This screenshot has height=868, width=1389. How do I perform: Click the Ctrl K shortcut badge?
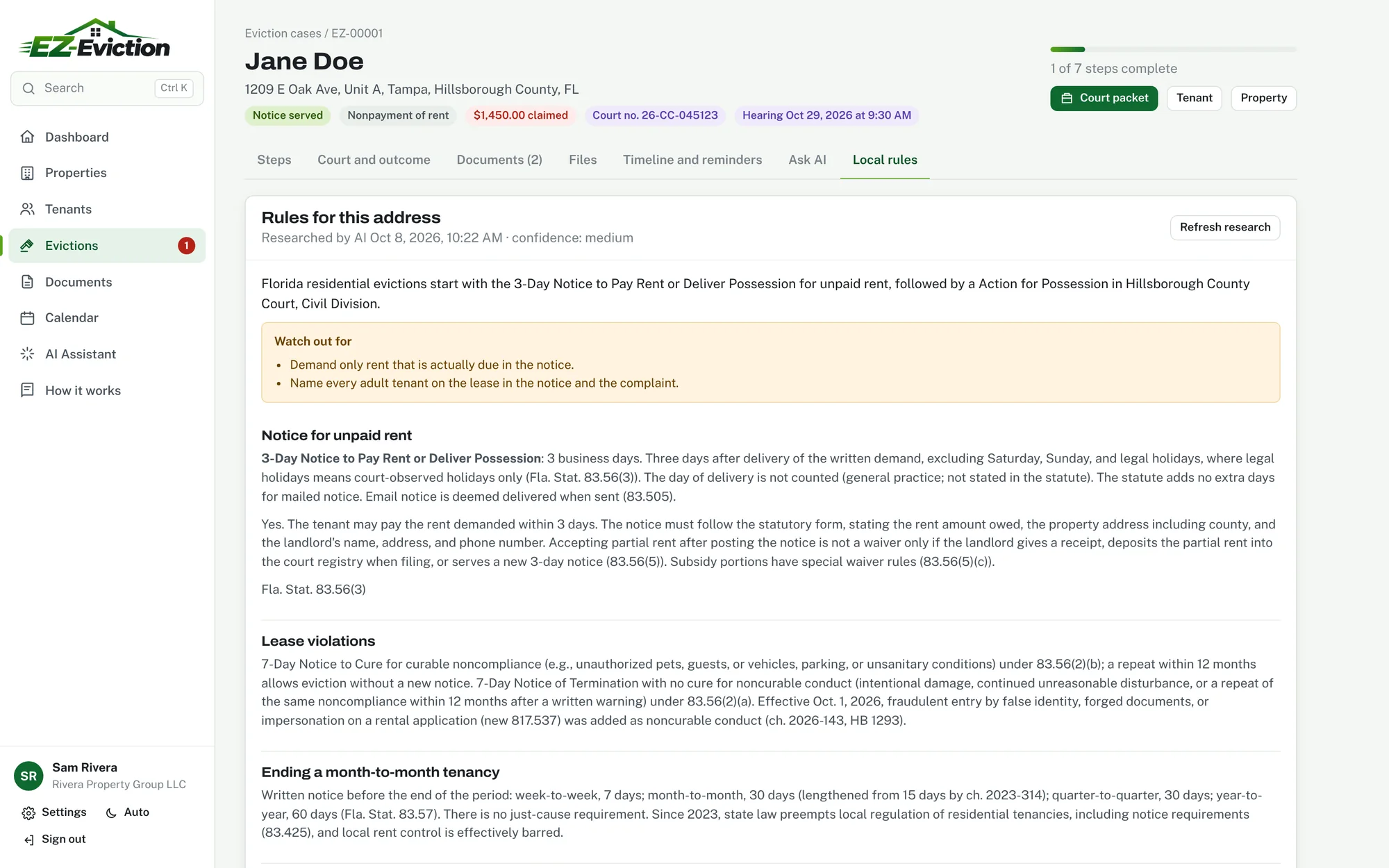click(174, 88)
